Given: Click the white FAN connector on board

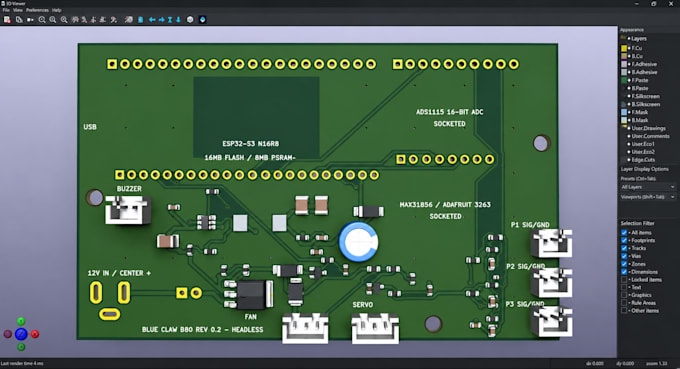Looking at the screenshot, I should [305, 328].
